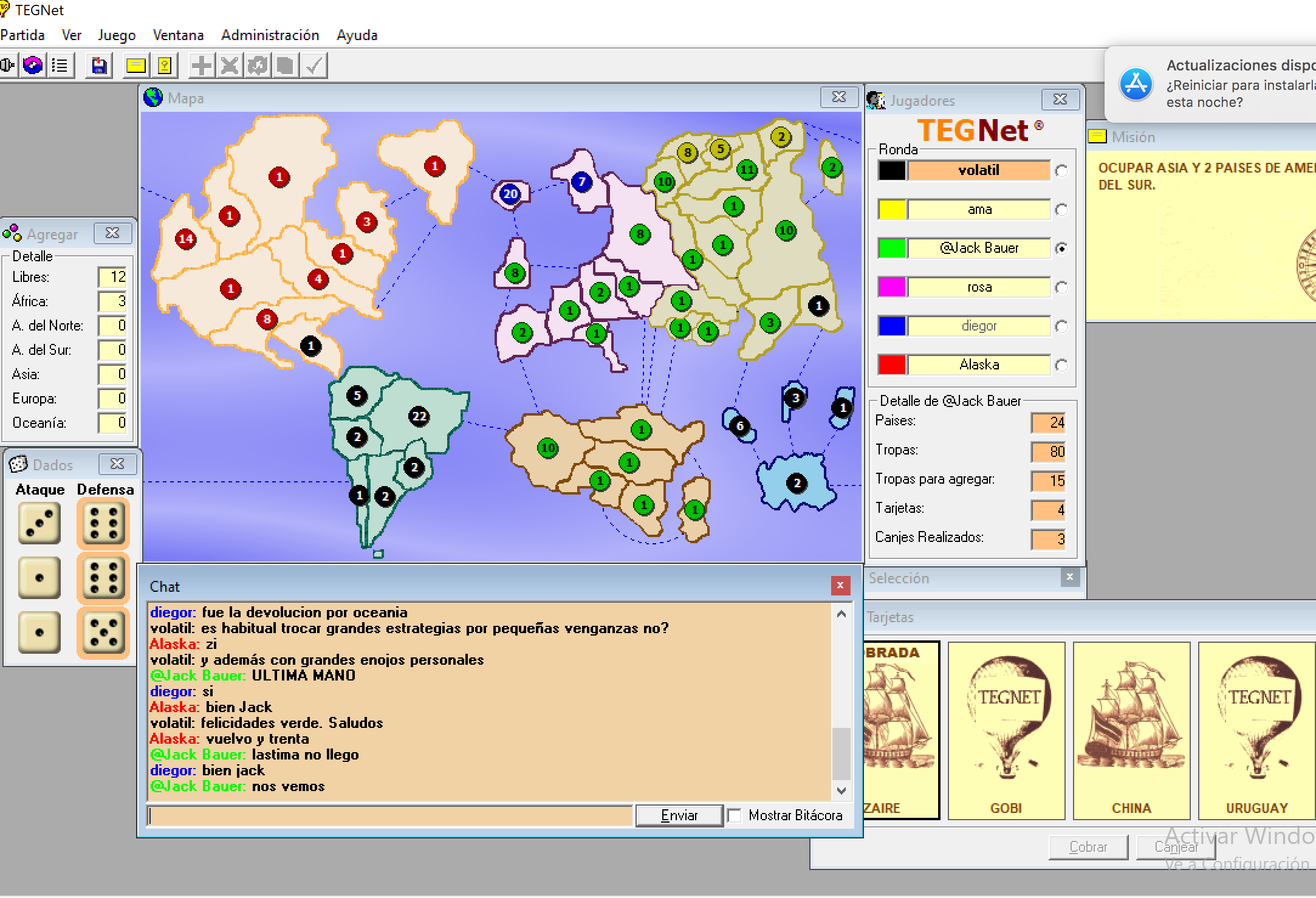Select the blue 7 army token in Europe

(582, 181)
